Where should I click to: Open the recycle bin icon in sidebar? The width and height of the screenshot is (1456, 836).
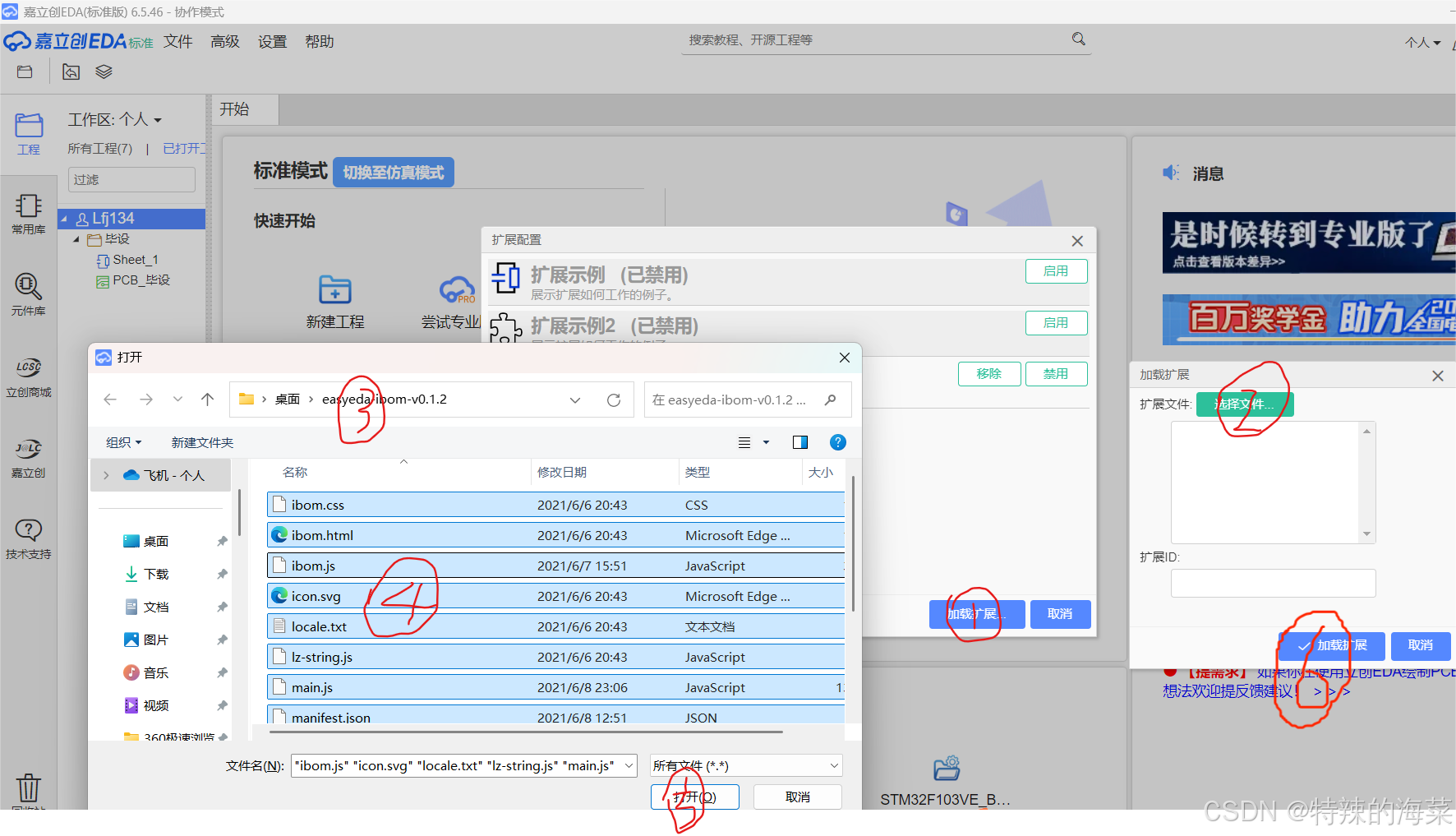[x=29, y=788]
